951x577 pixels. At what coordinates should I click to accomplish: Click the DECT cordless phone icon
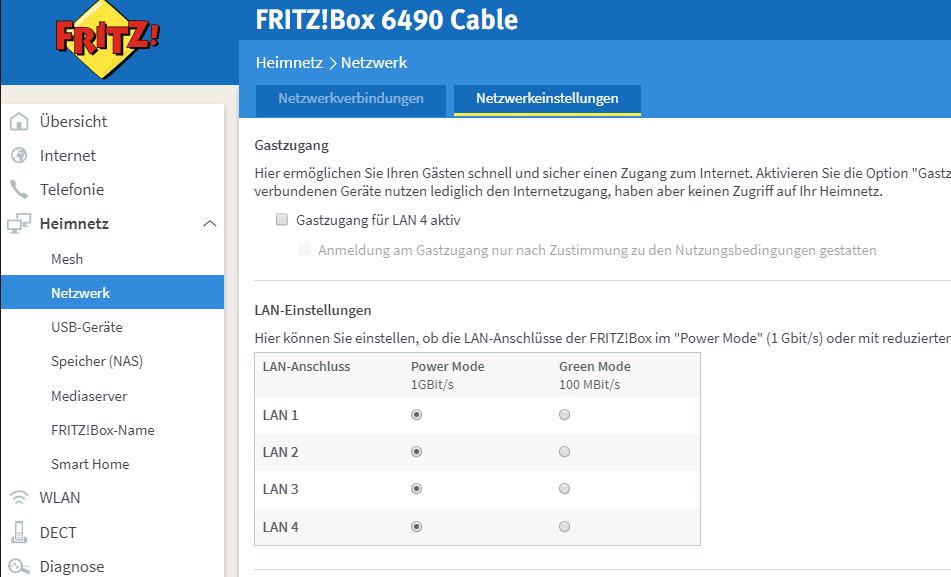tap(19, 532)
